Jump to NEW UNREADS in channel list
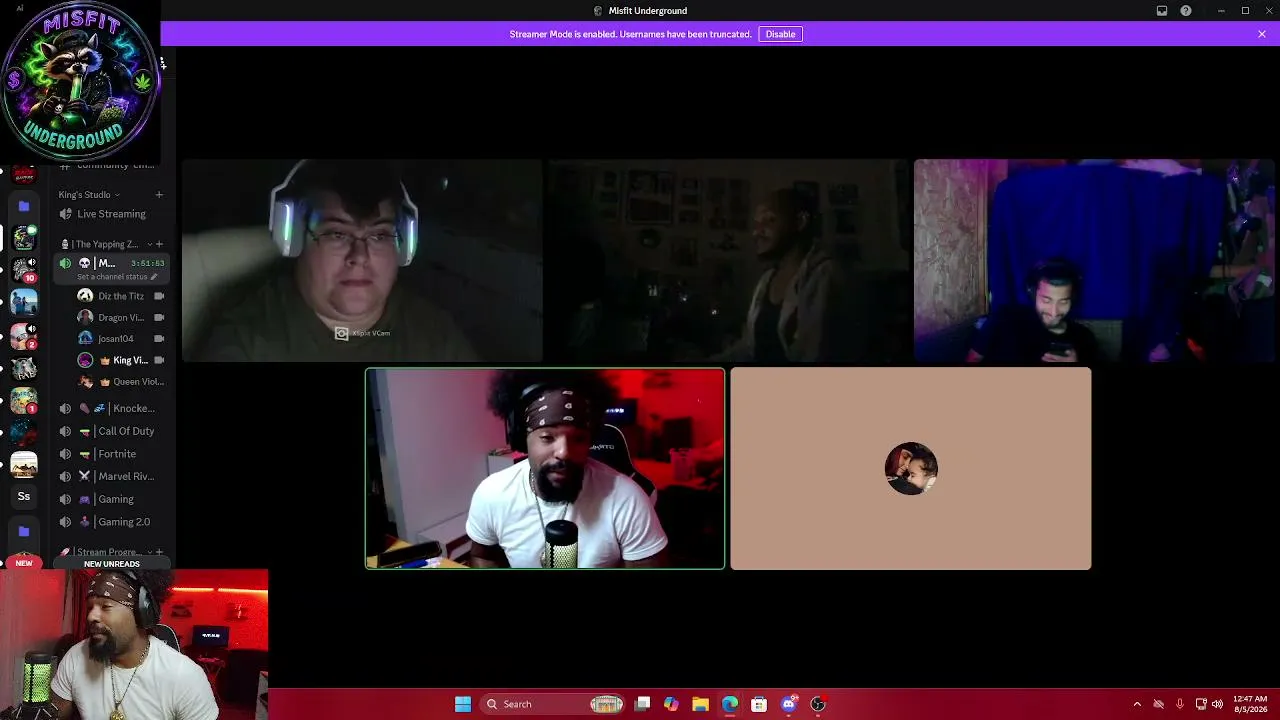The image size is (1280, 720). point(112,564)
